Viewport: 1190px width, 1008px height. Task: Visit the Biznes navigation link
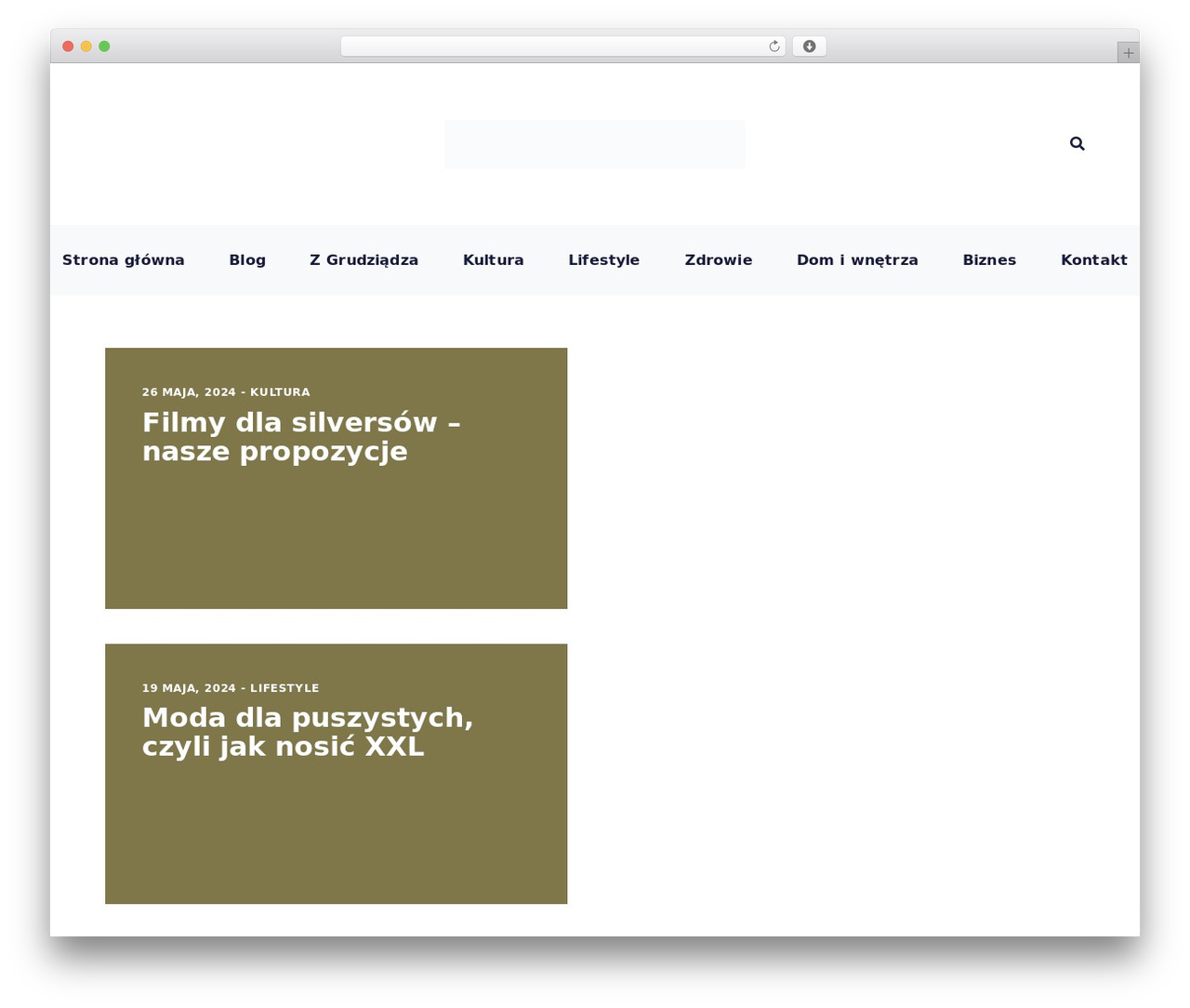pos(989,260)
